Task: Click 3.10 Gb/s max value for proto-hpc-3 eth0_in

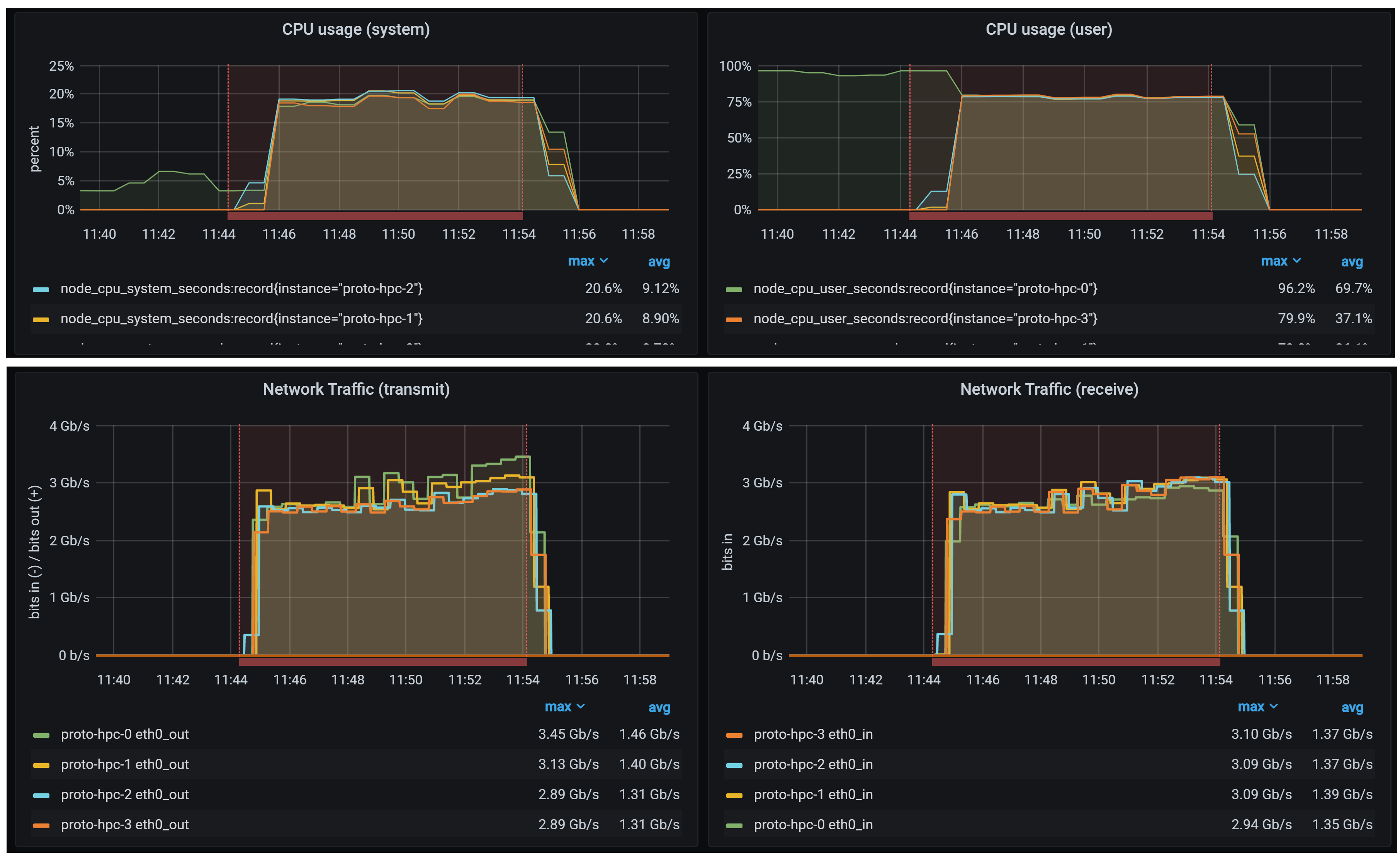Action: [1261, 734]
